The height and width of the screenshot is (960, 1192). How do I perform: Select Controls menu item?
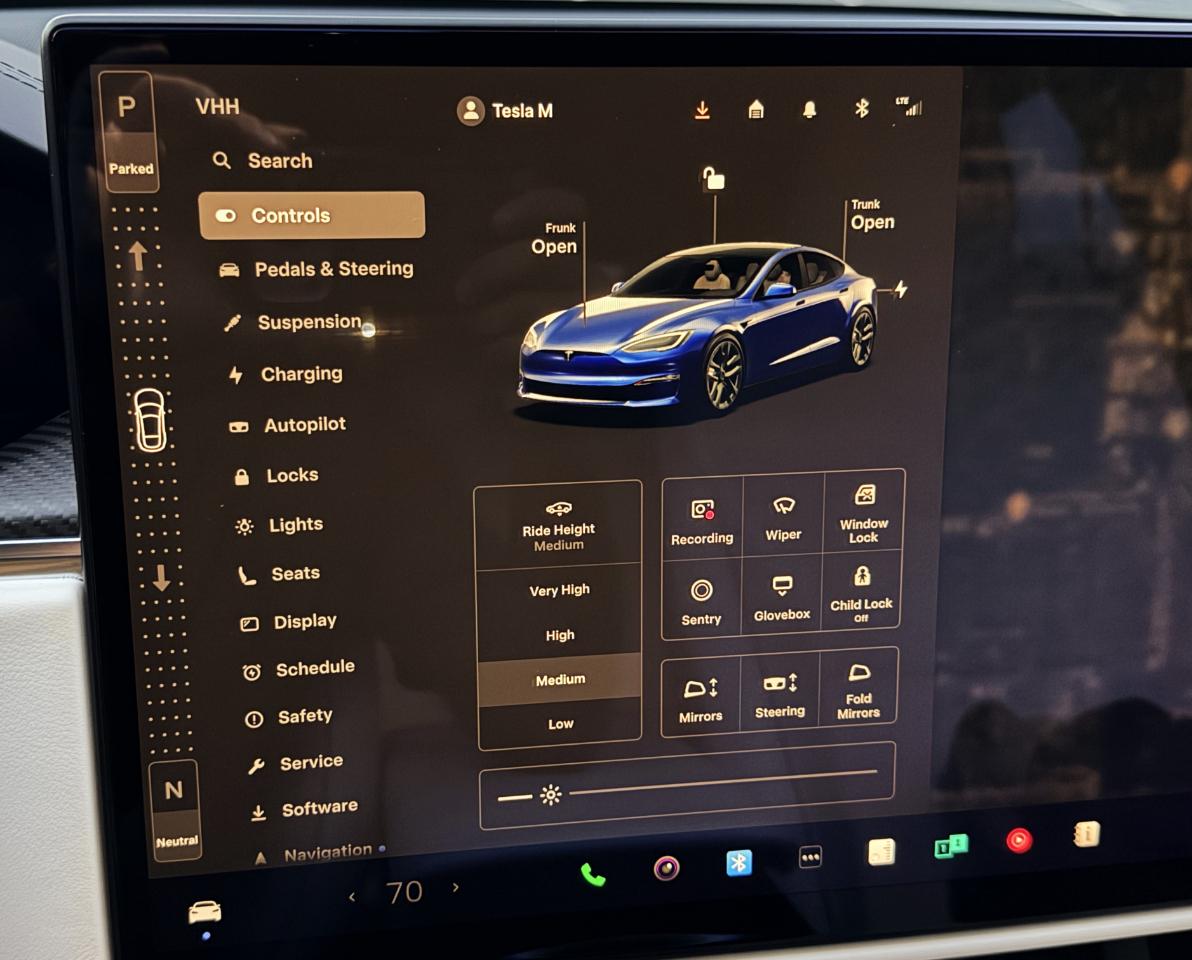point(312,215)
